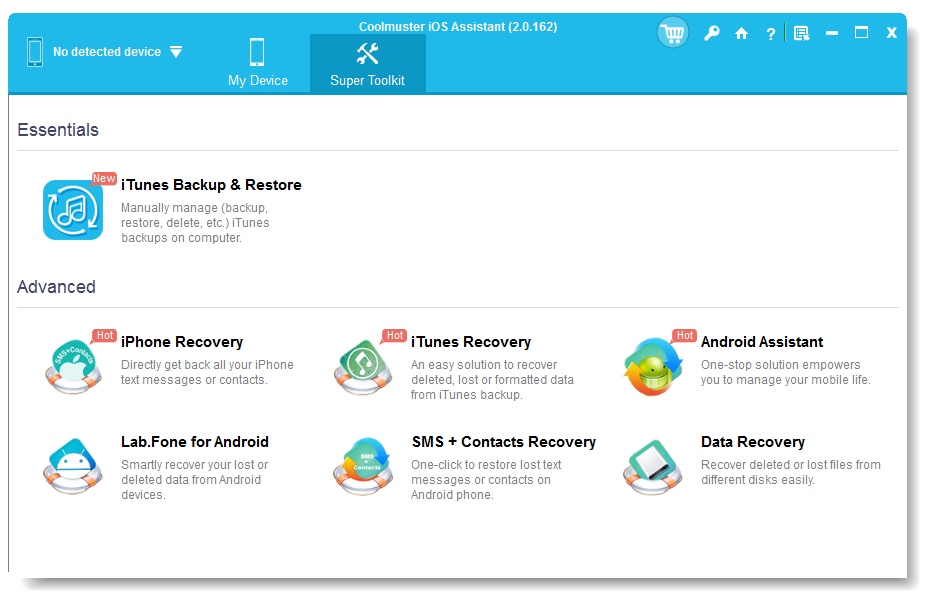Open Android Assistant via its title text
This screenshot has width=926, height=601.
(762, 341)
